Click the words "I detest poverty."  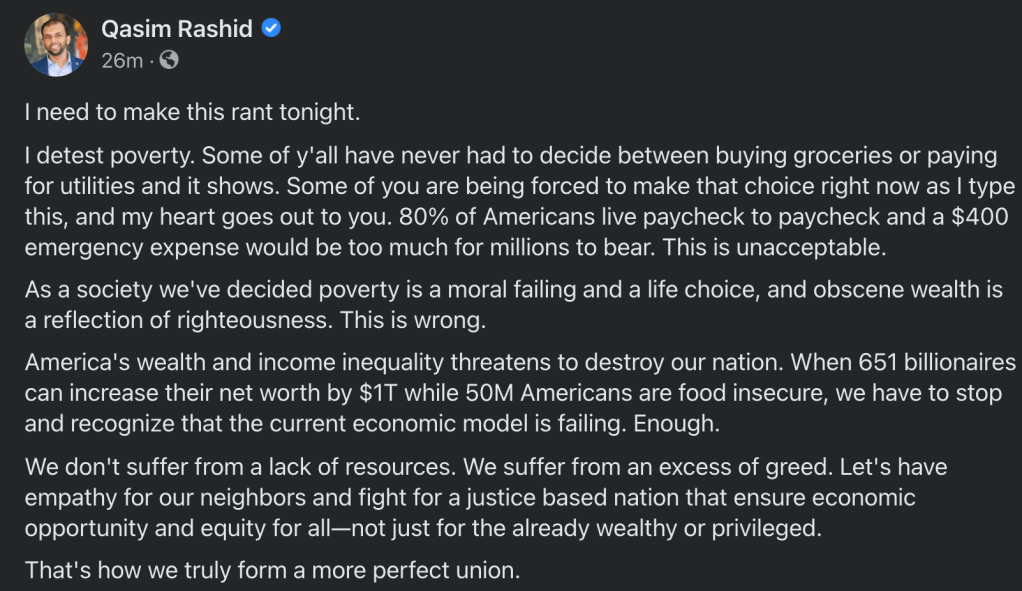tap(96, 157)
